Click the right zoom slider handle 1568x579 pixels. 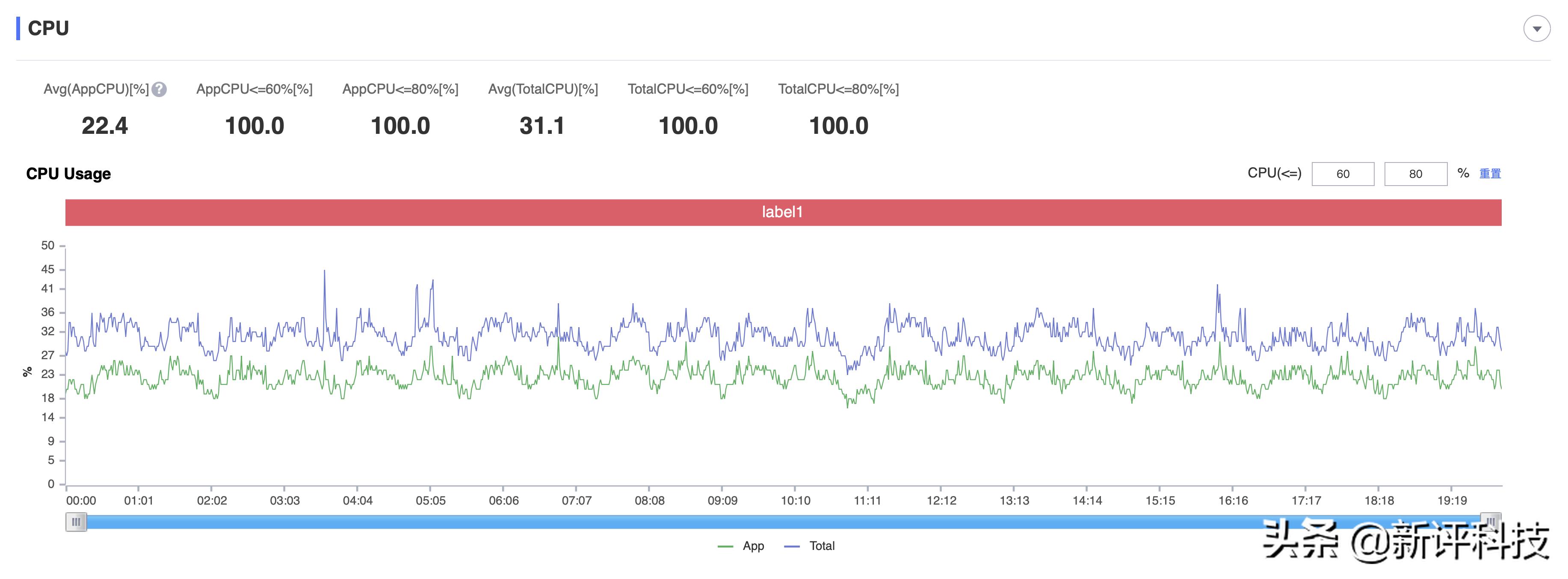(1490, 521)
